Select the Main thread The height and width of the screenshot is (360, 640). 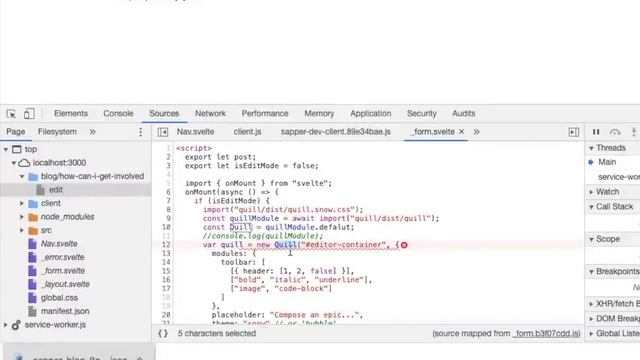click(x=607, y=162)
